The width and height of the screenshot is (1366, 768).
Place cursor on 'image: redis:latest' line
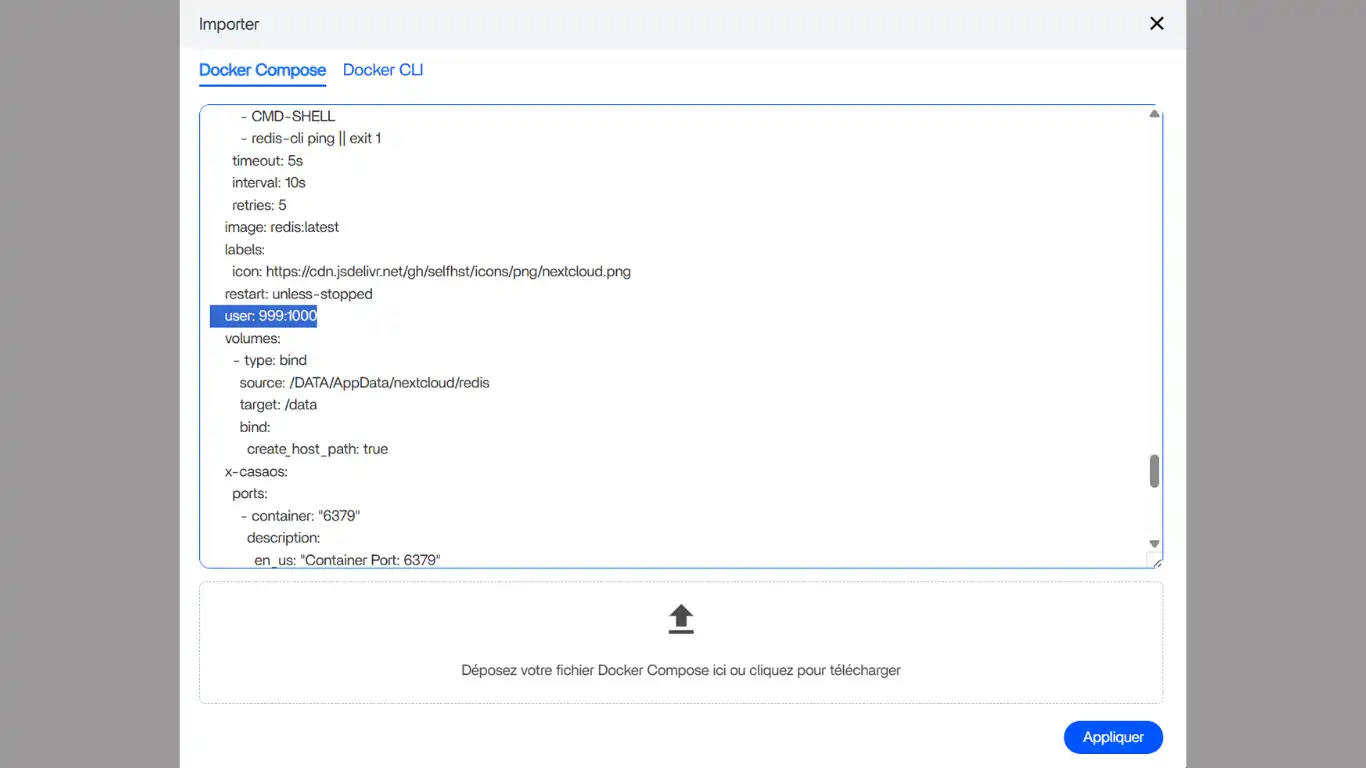pyautogui.click(x=282, y=227)
